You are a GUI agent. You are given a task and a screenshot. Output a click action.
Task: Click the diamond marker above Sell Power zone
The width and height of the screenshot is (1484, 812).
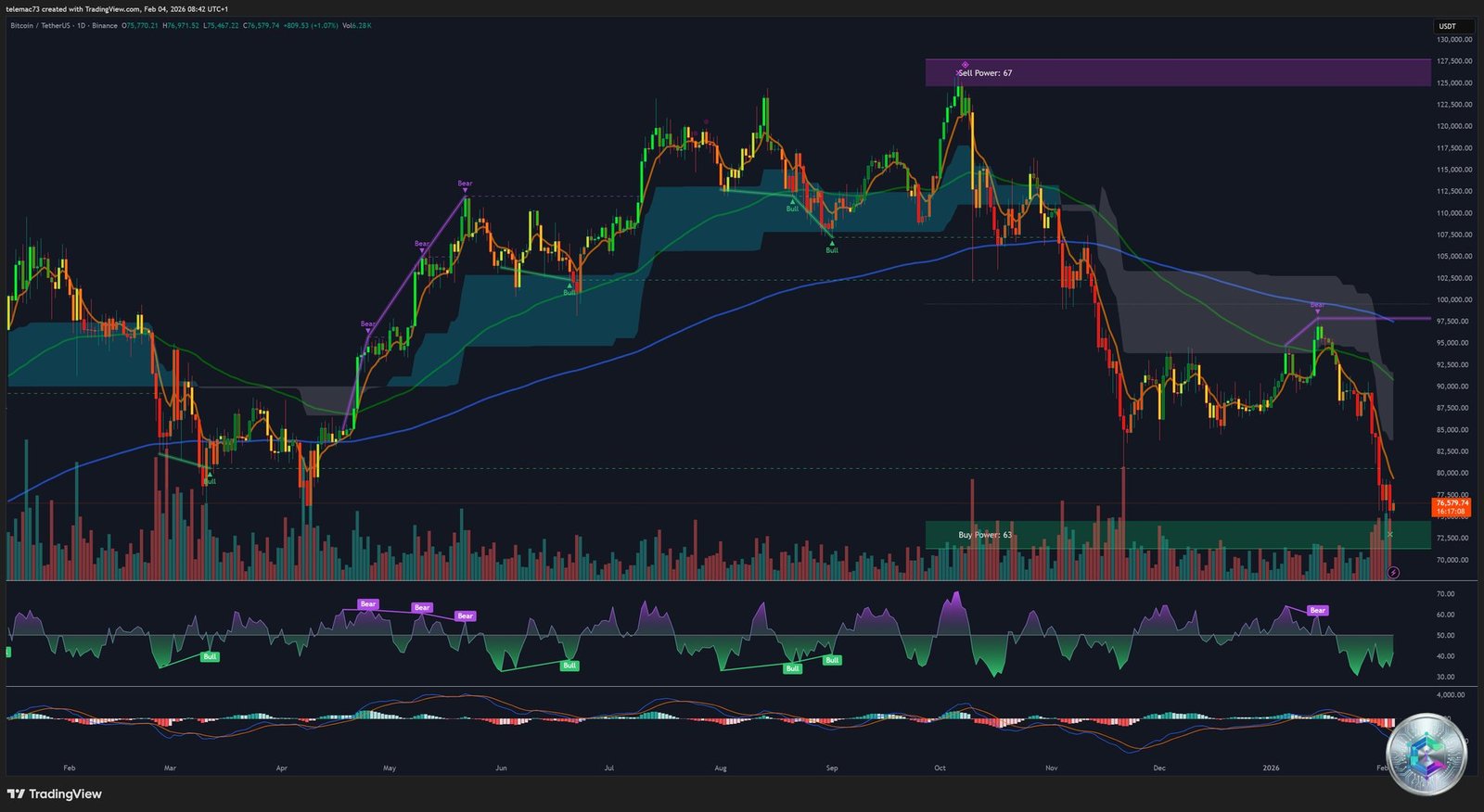click(965, 65)
